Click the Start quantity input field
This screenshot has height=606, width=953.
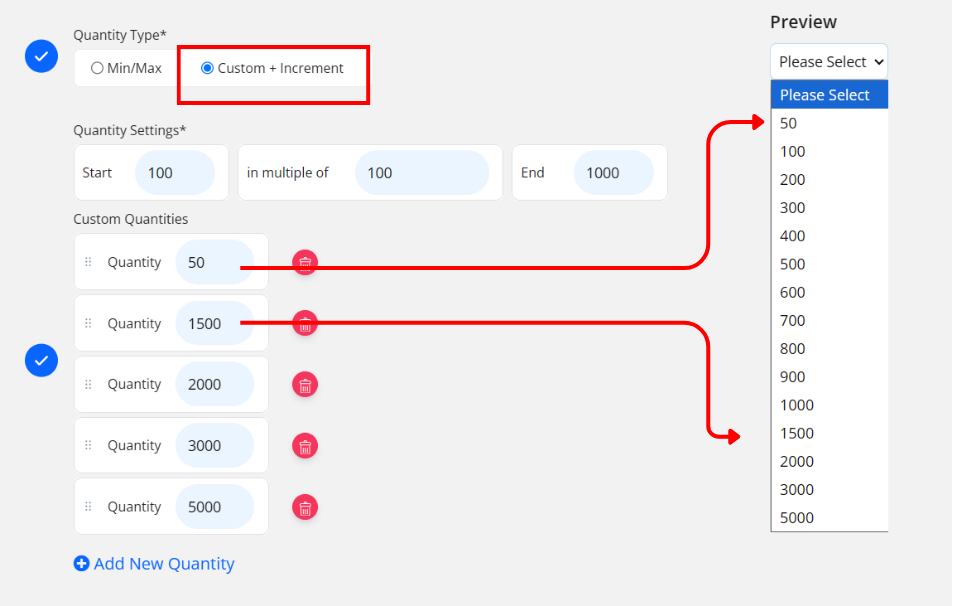[174, 173]
